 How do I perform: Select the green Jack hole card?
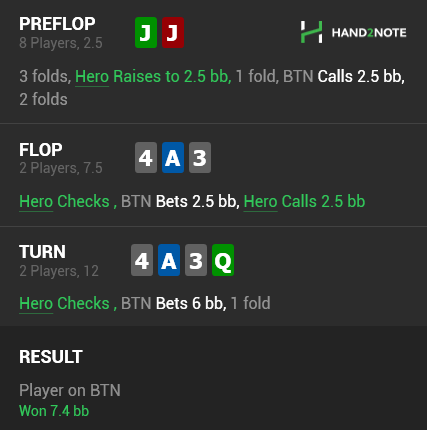[x=146, y=33]
